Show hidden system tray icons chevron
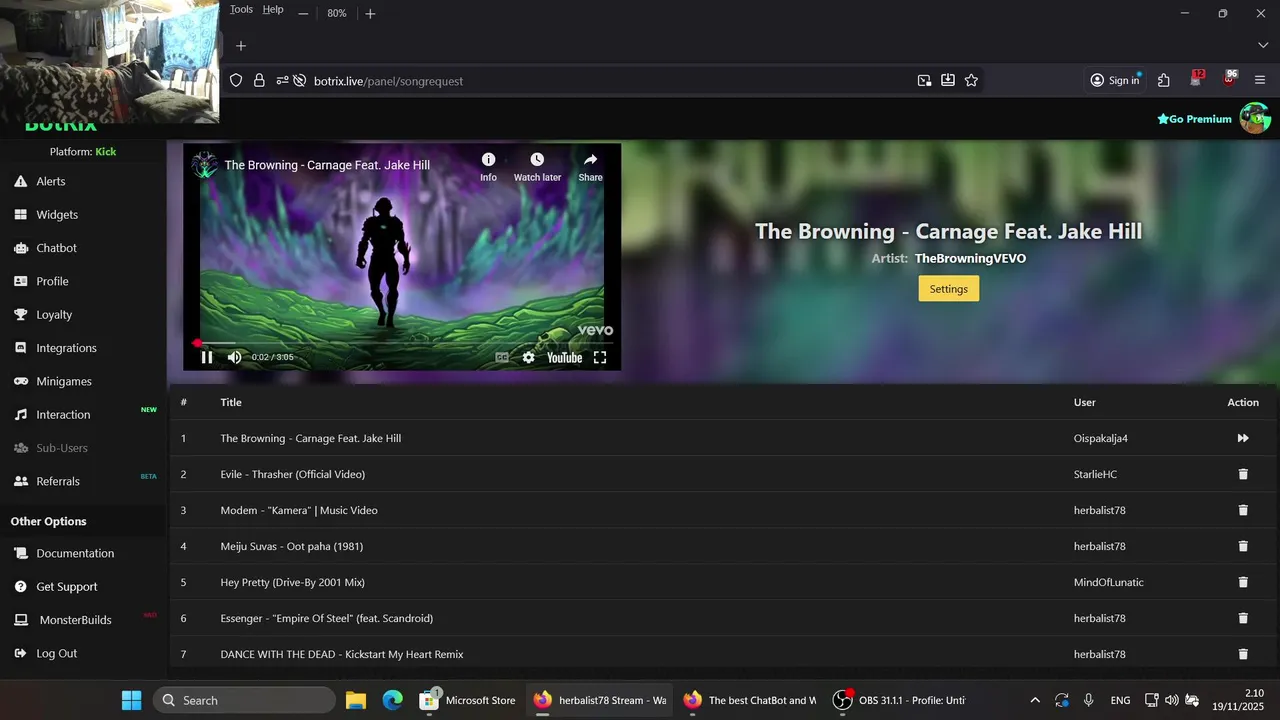Image resolution: width=1280 pixels, height=720 pixels. tap(1035, 700)
